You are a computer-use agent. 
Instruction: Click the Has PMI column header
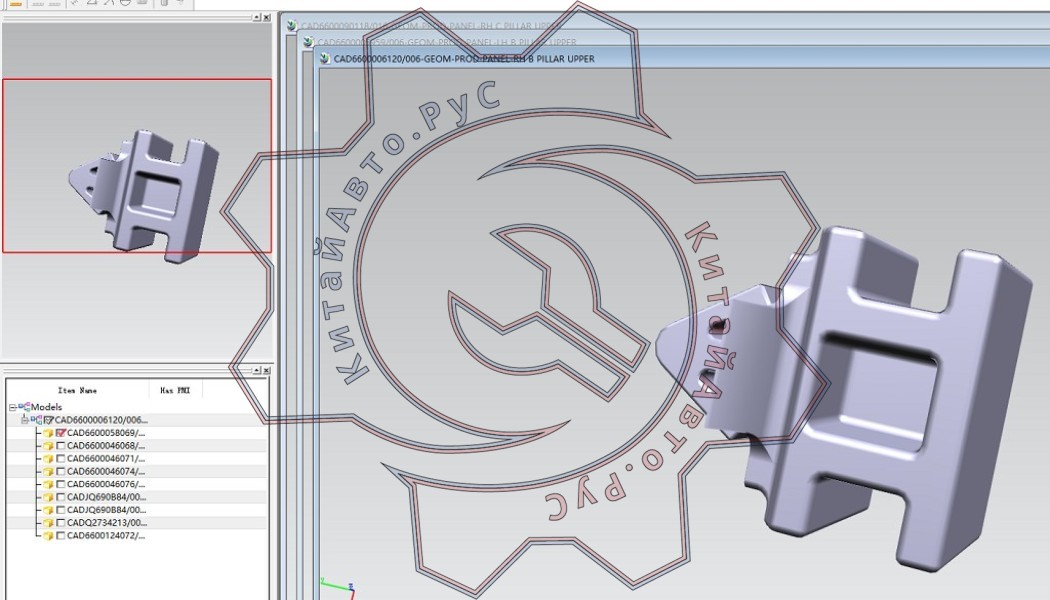click(175, 390)
